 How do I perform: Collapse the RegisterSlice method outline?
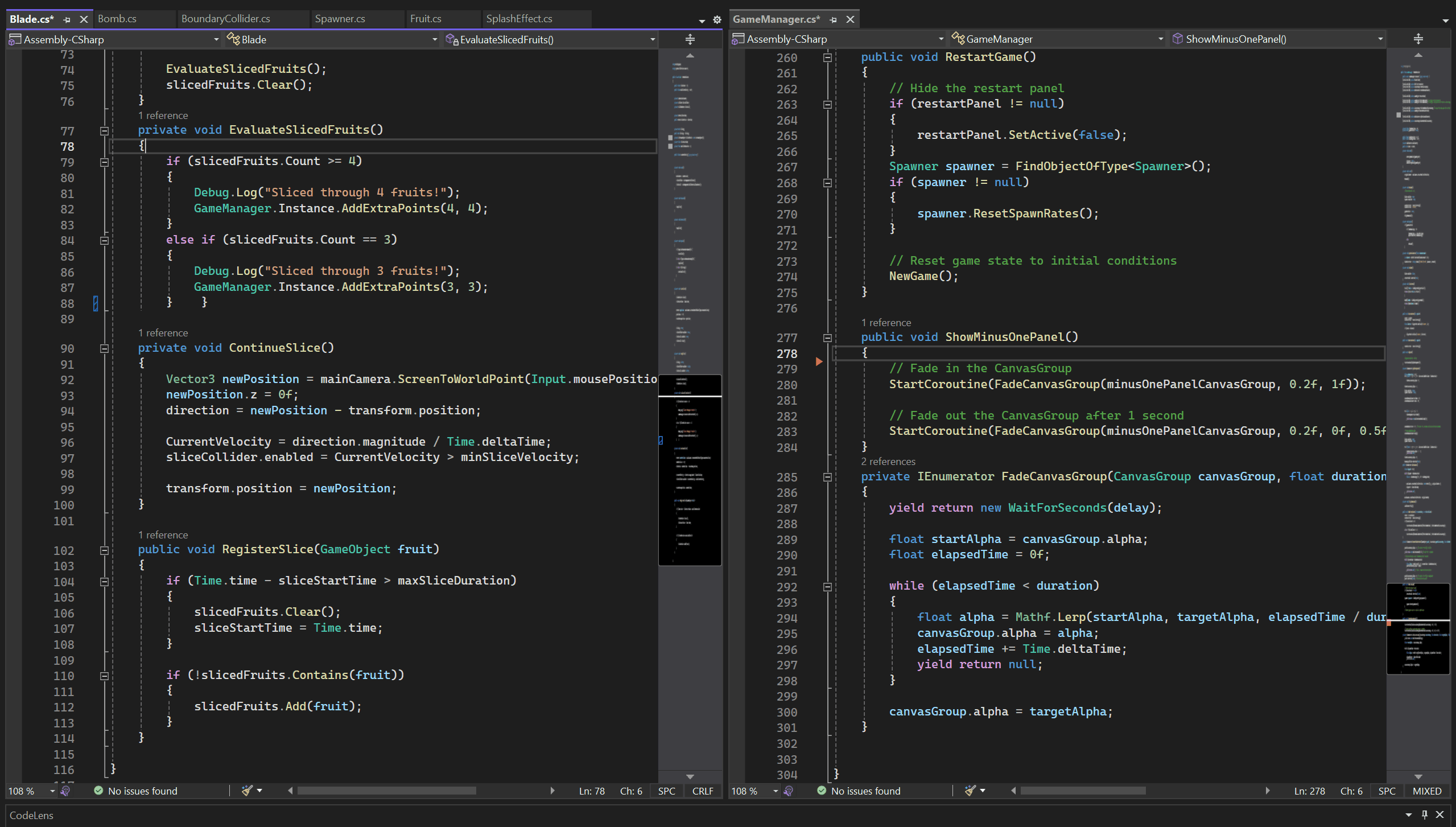pyautogui.click(x=104, y=550)
